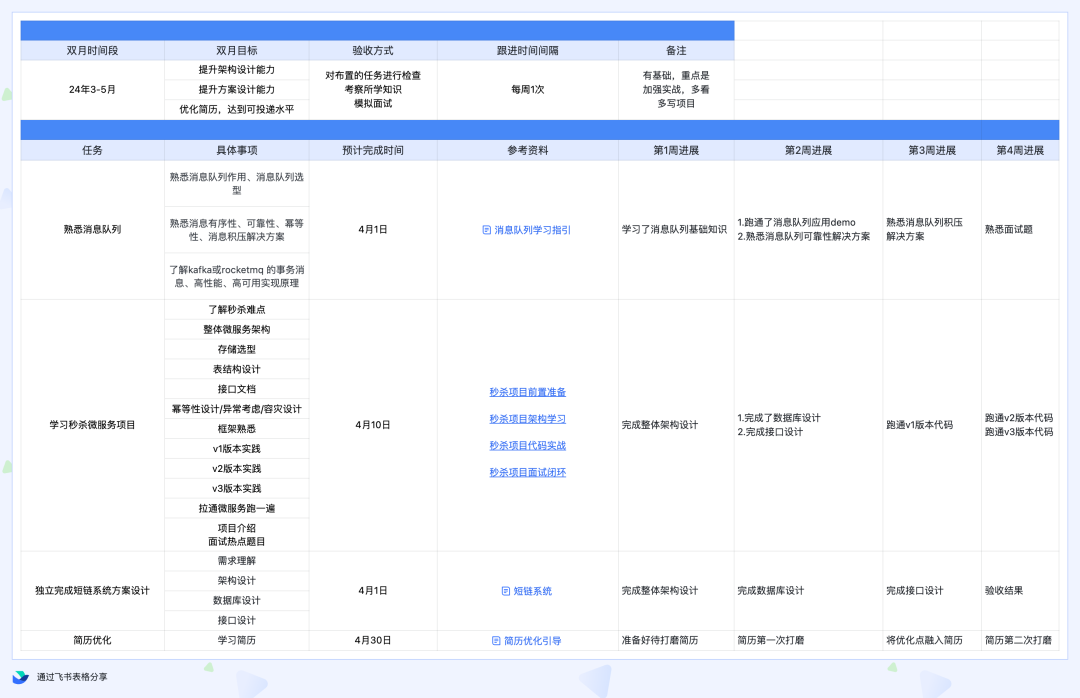Select the 了解秒杀难点 cell

(237, 309)
